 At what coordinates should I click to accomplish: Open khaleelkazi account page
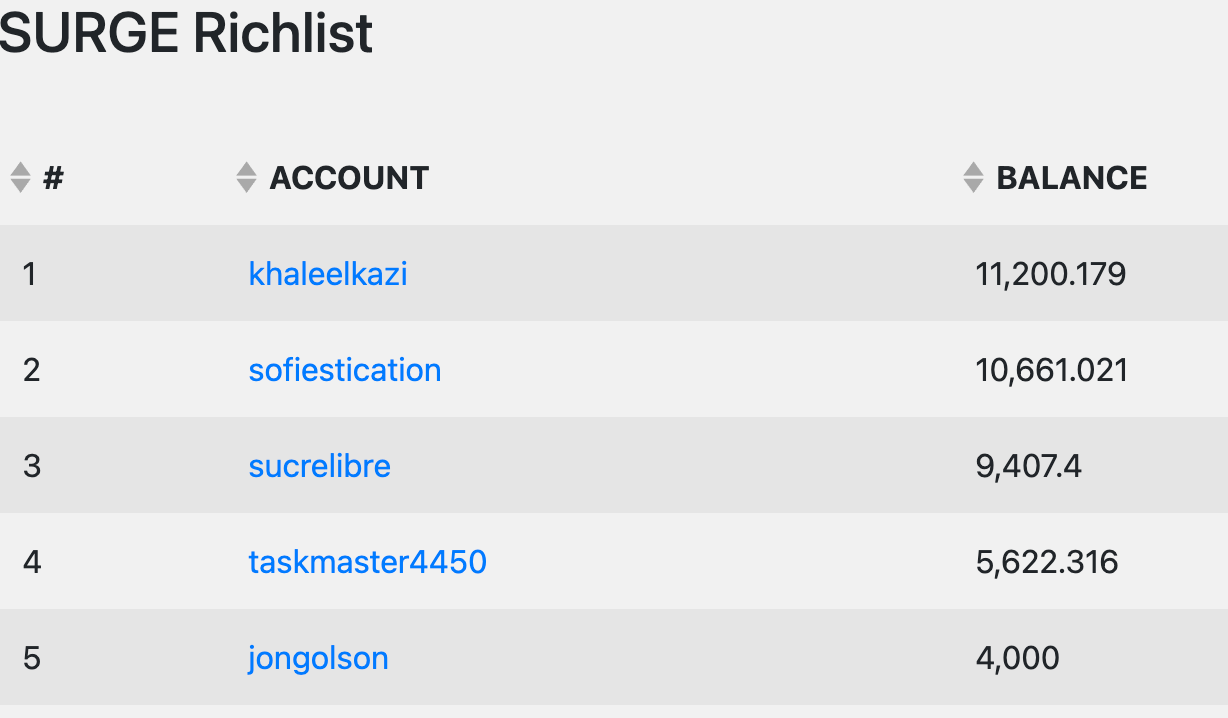(328, 274)
